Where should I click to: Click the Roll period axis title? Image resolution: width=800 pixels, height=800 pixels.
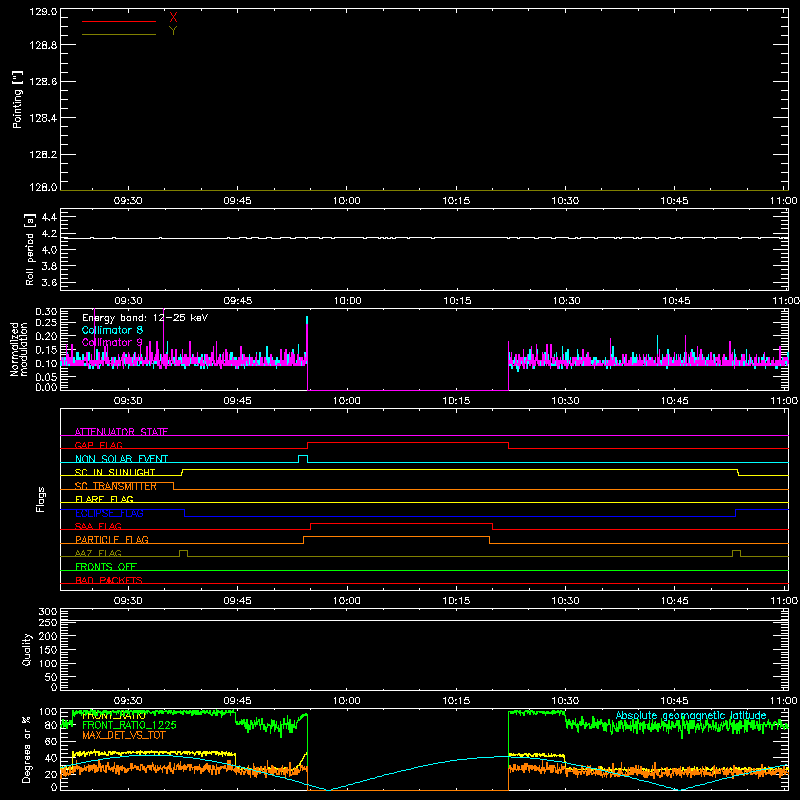point(30,250)
